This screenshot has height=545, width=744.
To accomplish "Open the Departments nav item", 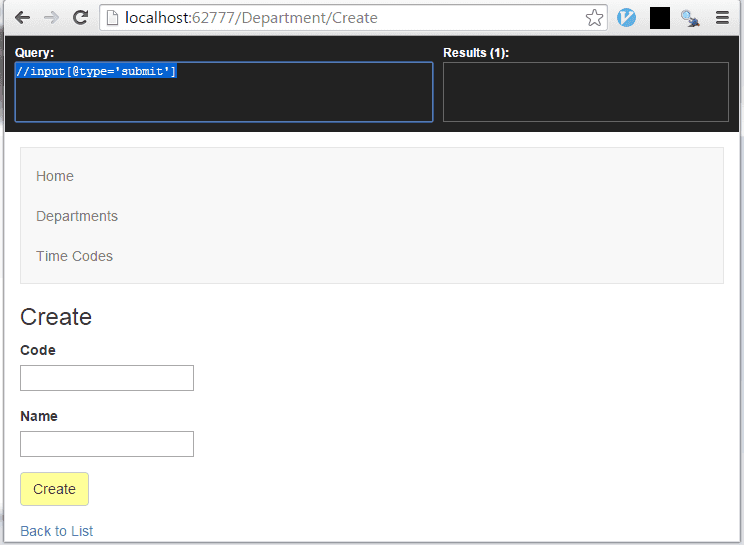I will point(77,216).
